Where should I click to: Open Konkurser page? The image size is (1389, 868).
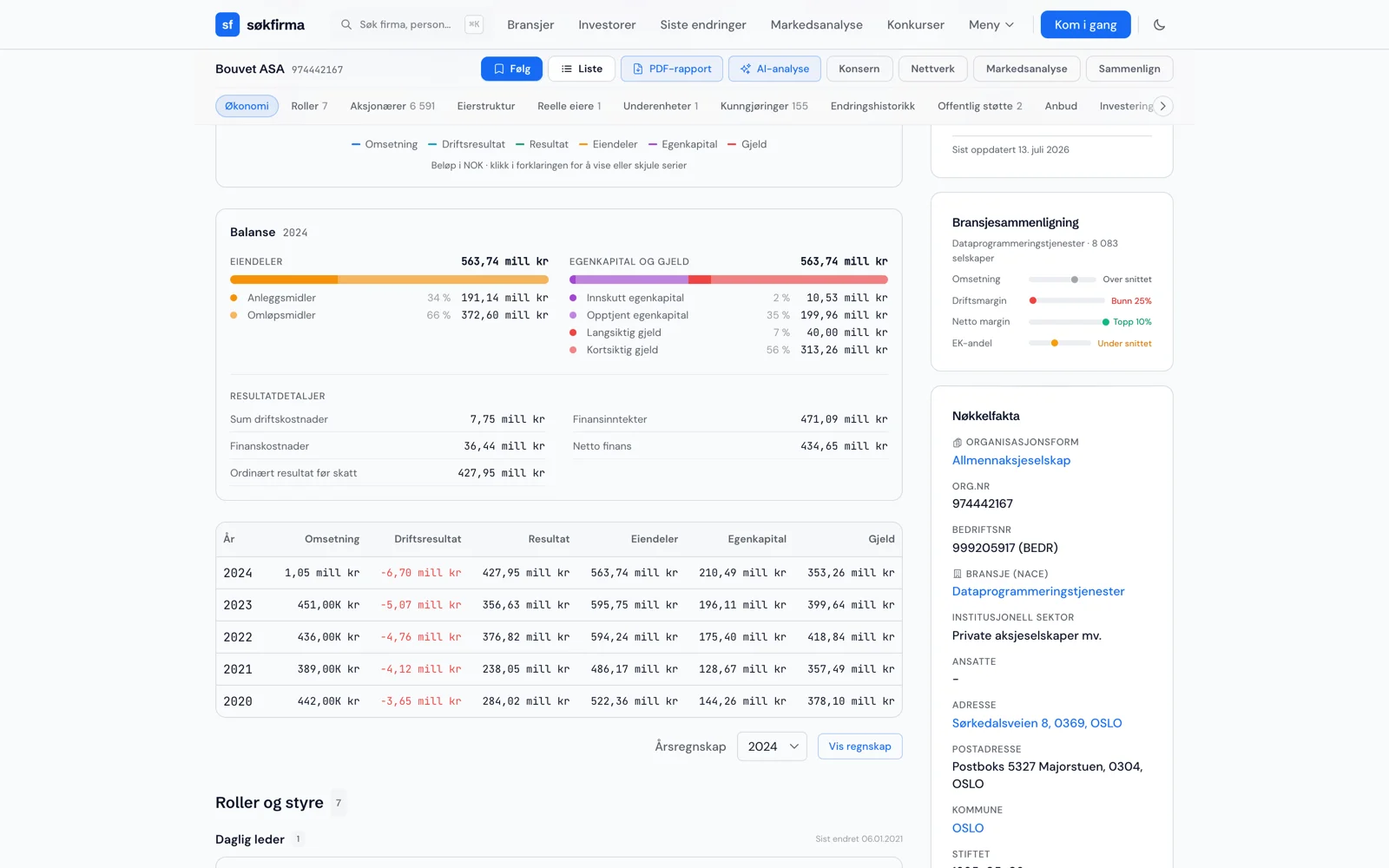pyautogui.click(x=916, y=24)
